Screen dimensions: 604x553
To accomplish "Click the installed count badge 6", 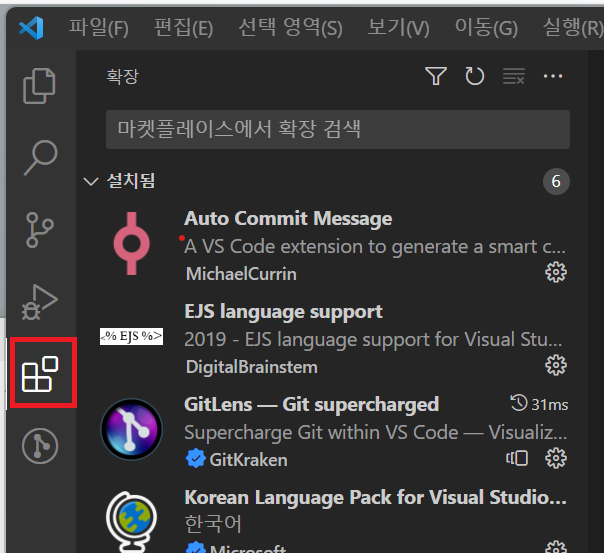I will (x=556, y=181).
